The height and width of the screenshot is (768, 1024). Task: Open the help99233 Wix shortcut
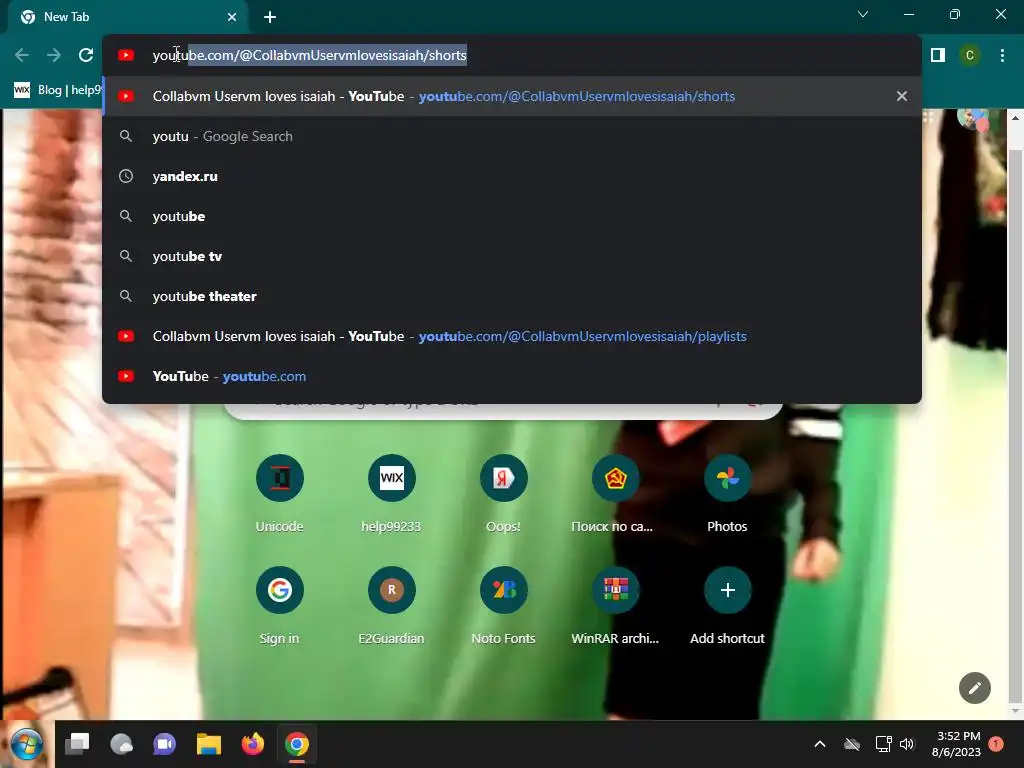[391, 494]
